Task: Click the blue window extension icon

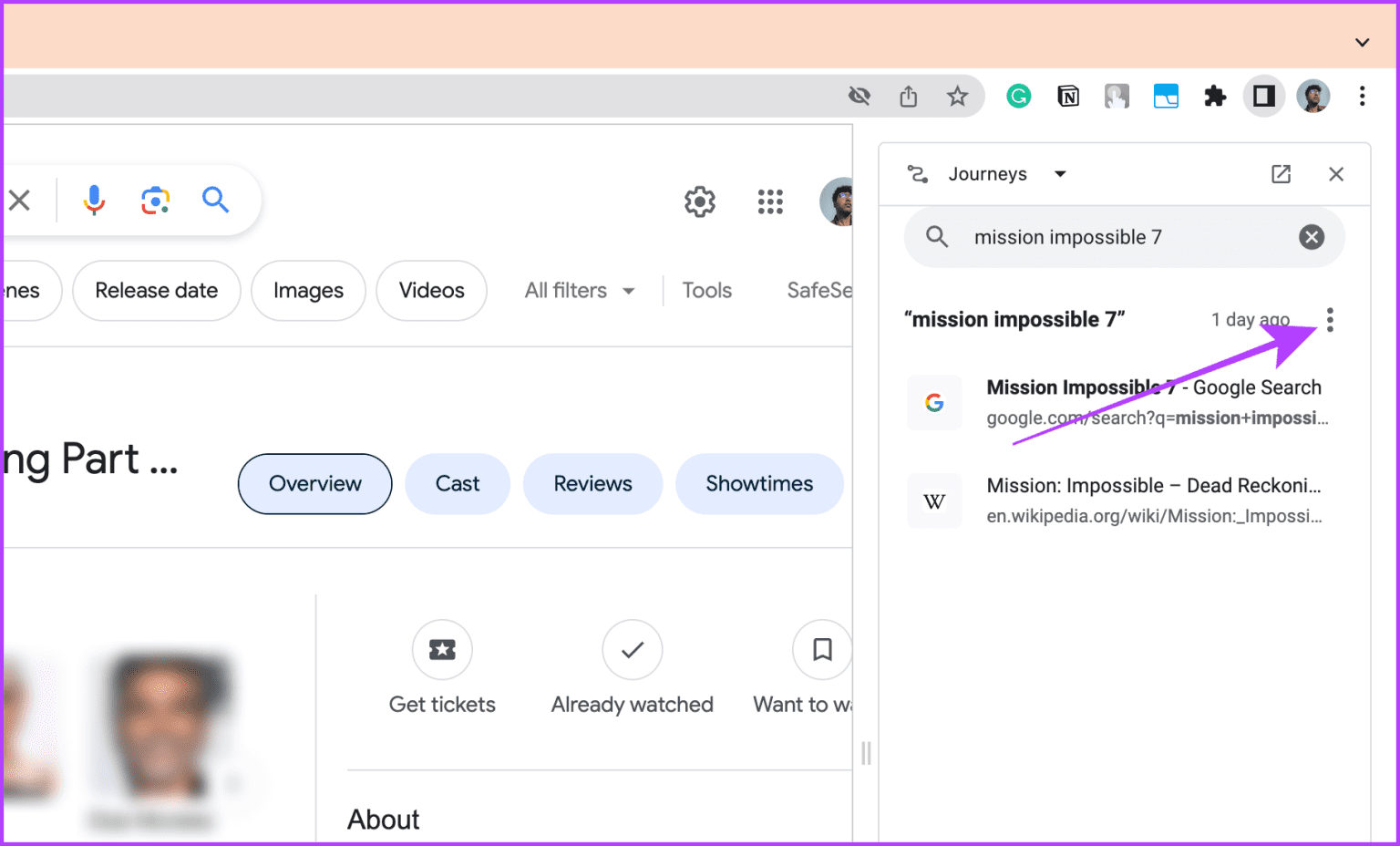Action: [x=1166, y=96]
